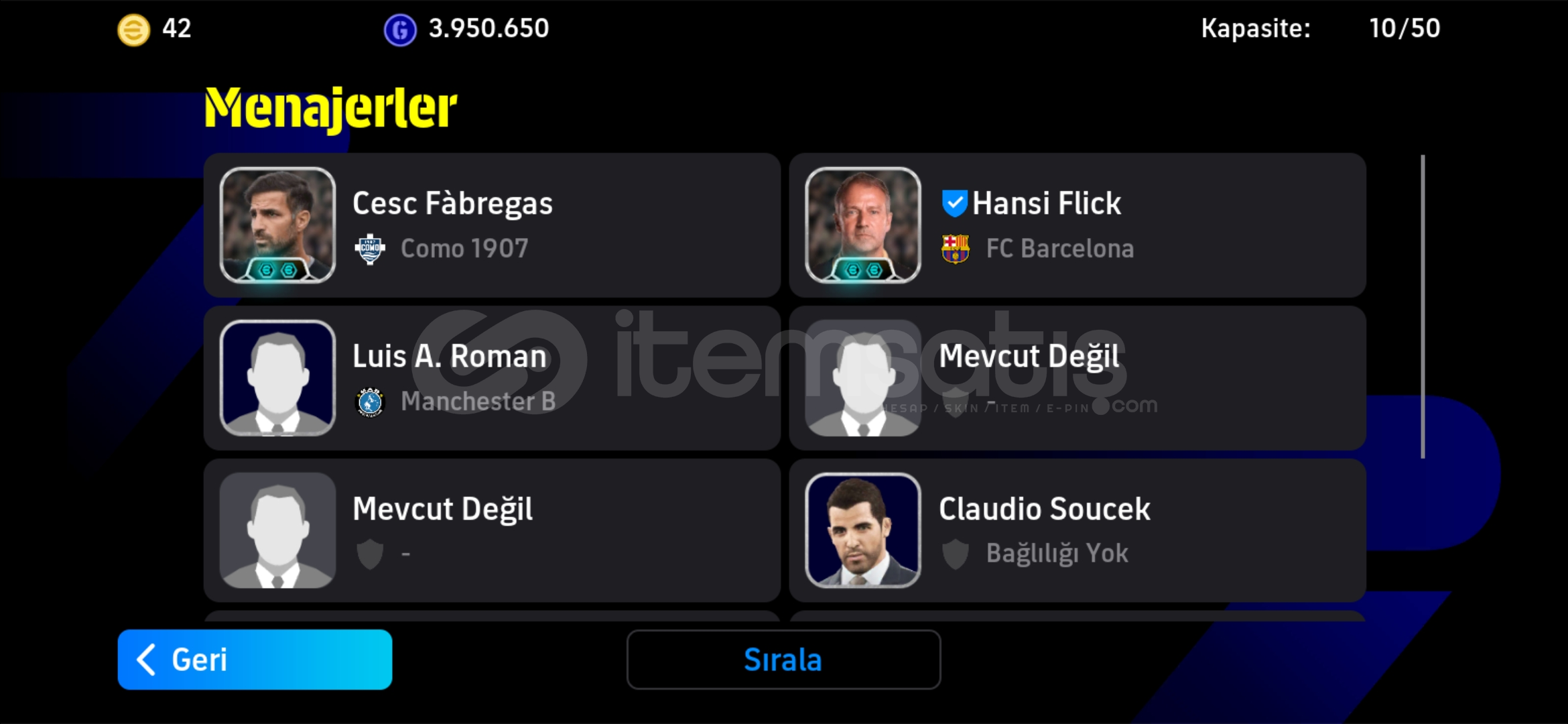The height and width of the screenshot is (724, 1568).
Task: Select the Claudio Soucek manager name
Action: coord(1044,509)
